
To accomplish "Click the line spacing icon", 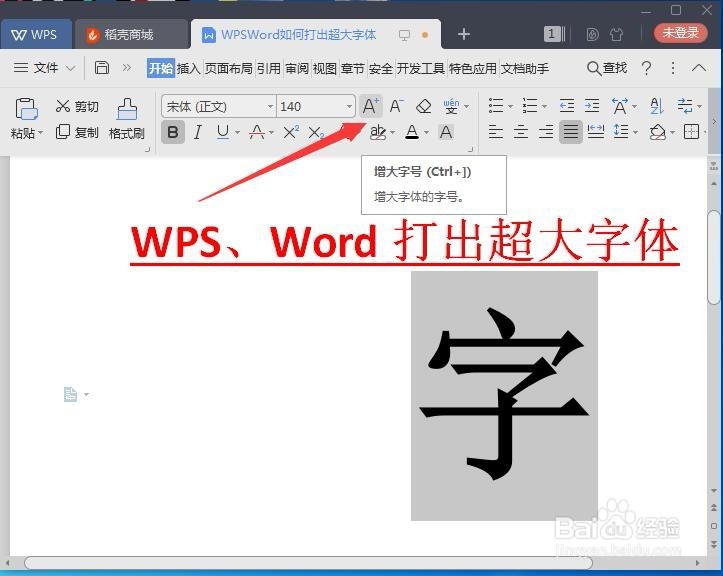I will pos(621,132).
